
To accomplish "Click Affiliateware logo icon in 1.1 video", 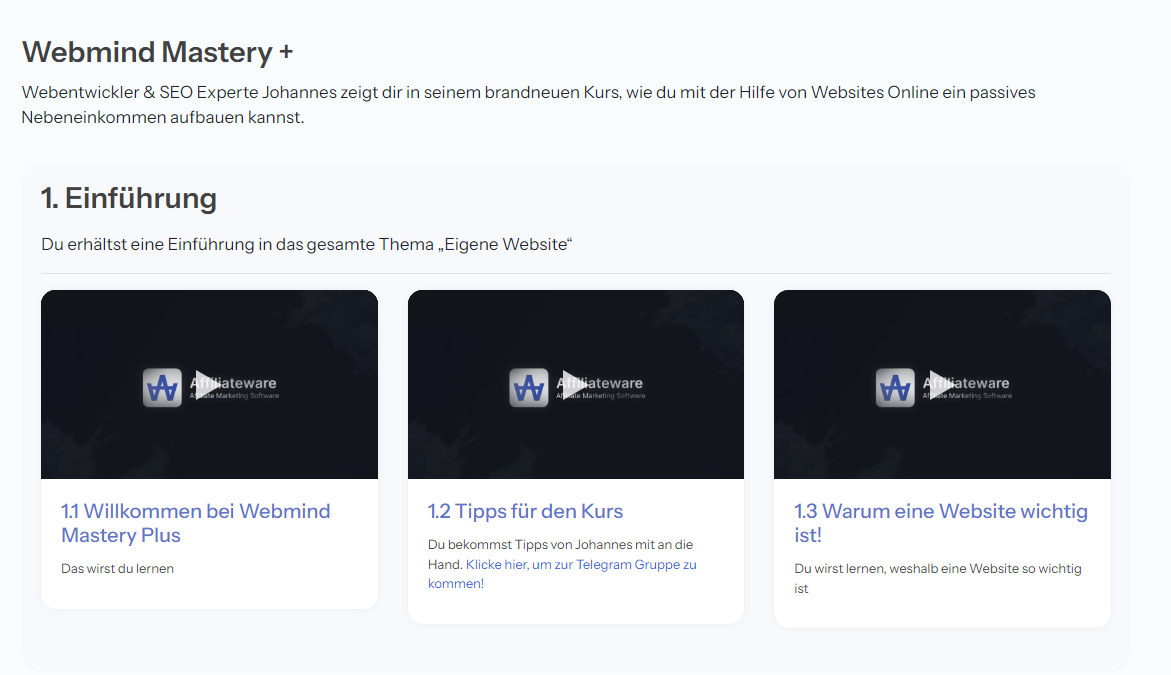I will (162, 388).
